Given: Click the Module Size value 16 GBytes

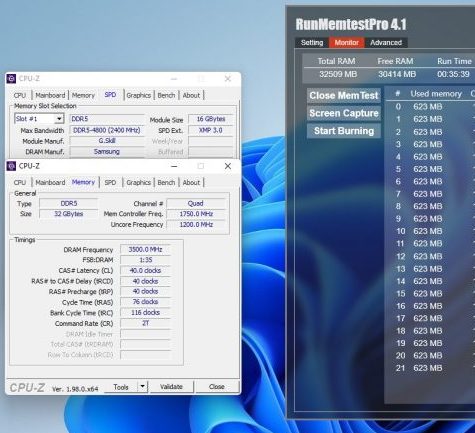Looking at the screenshot, I should click(x=211, y=119).
